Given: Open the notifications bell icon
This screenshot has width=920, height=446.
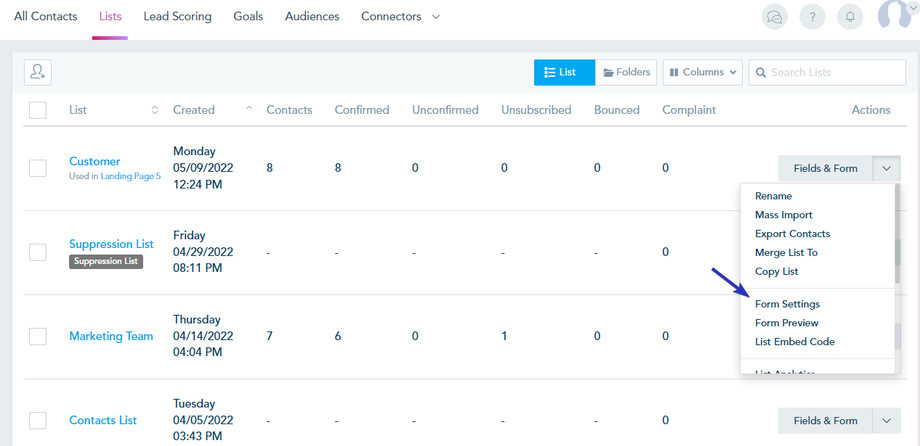Looking at the screenshot, I should coord(850,17).
